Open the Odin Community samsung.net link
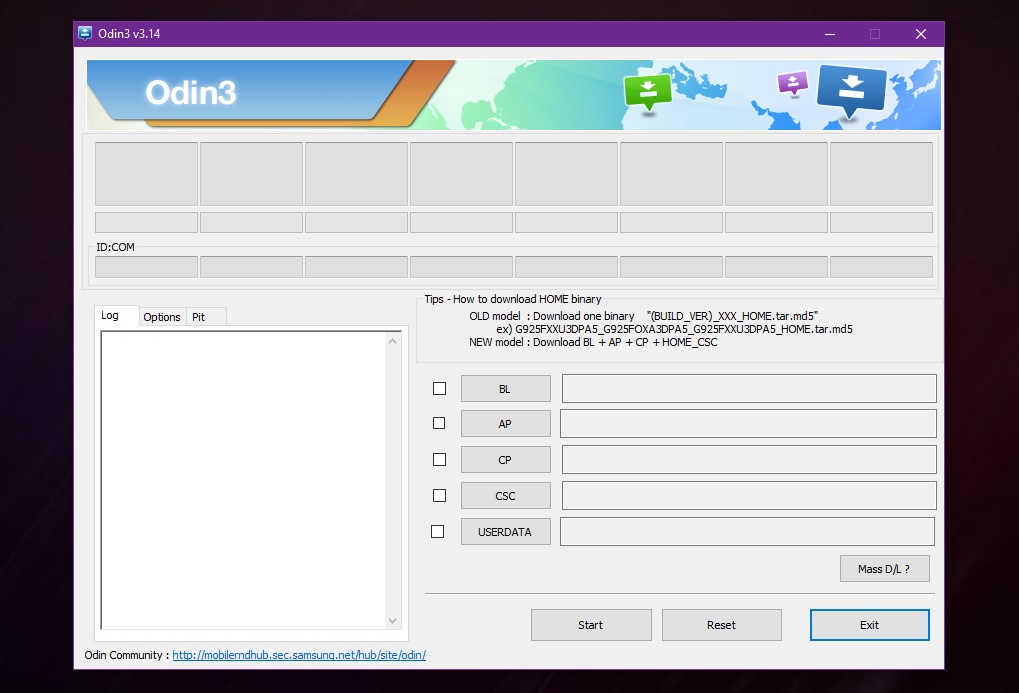The width and height of the screenshot is (1019, 693). [299, 655]
